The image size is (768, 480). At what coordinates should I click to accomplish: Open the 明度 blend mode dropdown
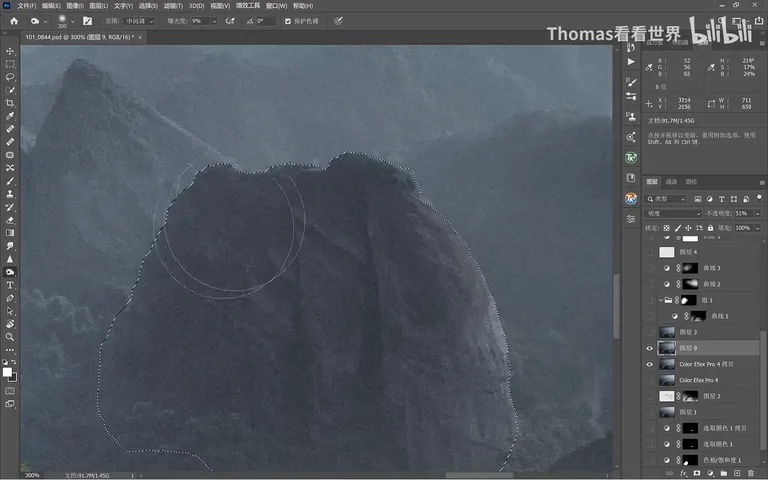click(673, 214)
